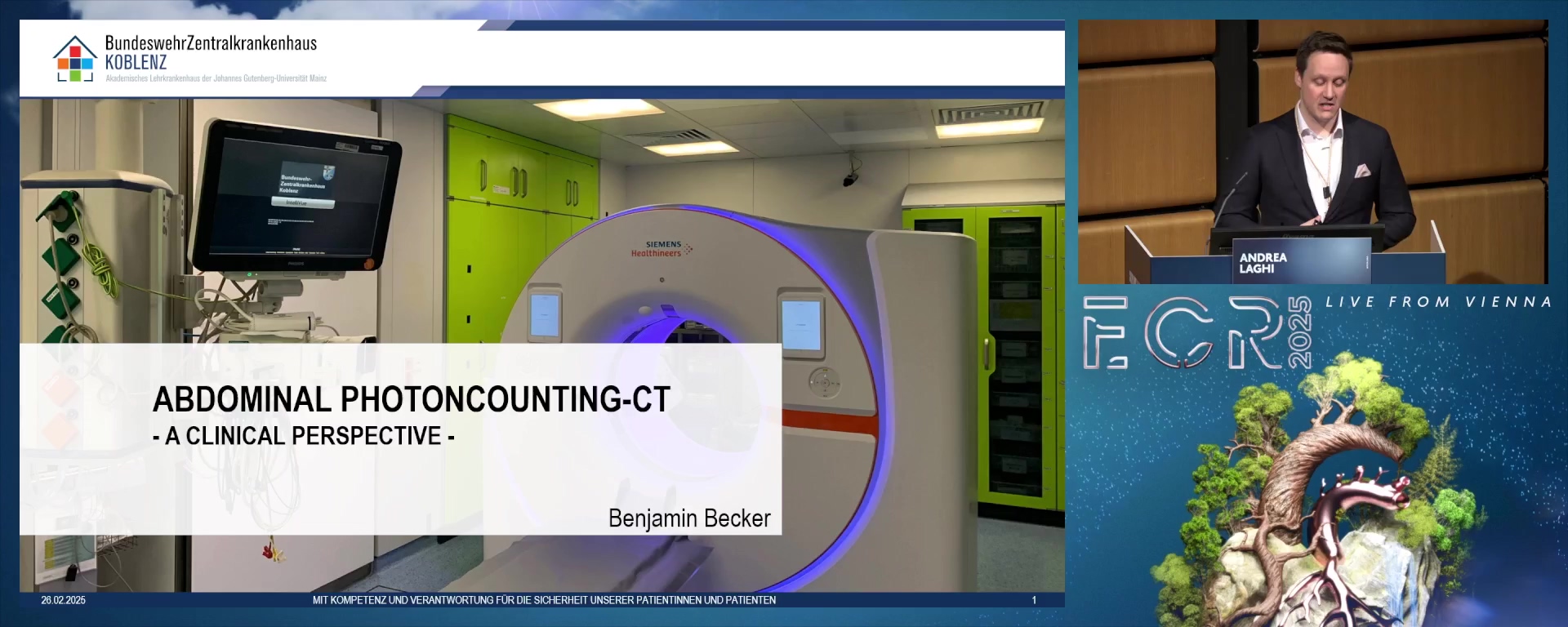Click the 'LIVE FROM VIENNA' text
The width and height of the screenshot is (1568, 627).
1438,302
